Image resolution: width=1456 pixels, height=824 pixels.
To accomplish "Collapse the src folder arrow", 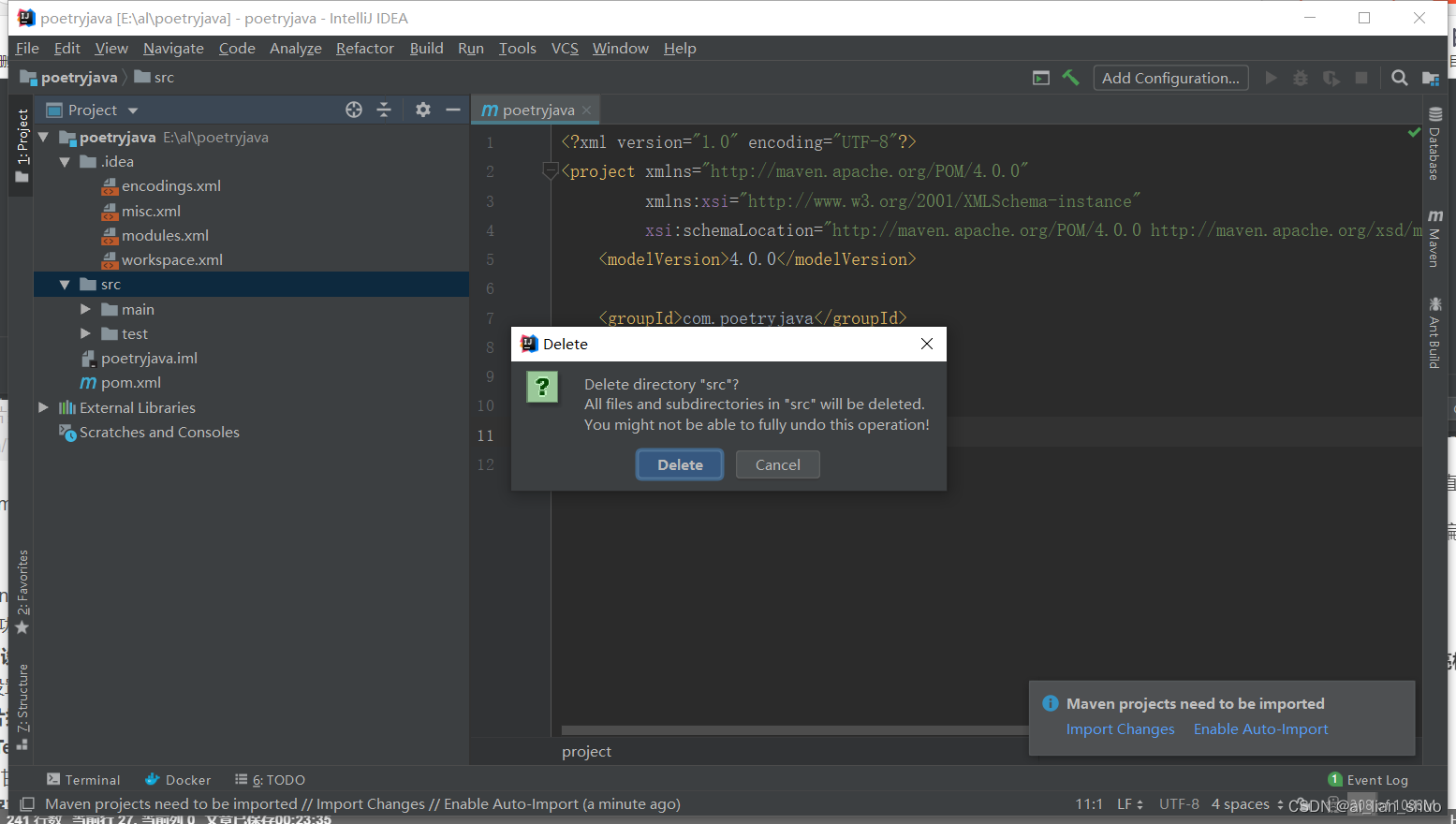I will (x=65, y=285).
